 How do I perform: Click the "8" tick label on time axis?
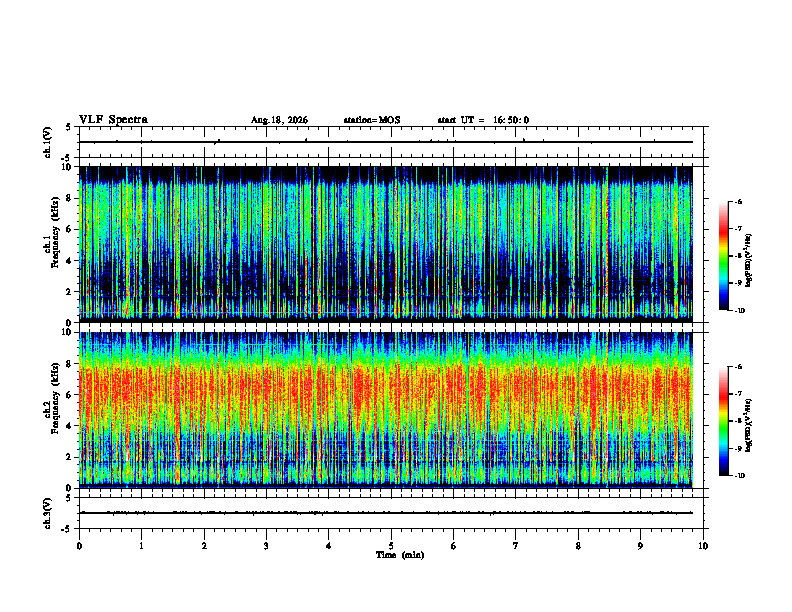[x=578, y=546]
